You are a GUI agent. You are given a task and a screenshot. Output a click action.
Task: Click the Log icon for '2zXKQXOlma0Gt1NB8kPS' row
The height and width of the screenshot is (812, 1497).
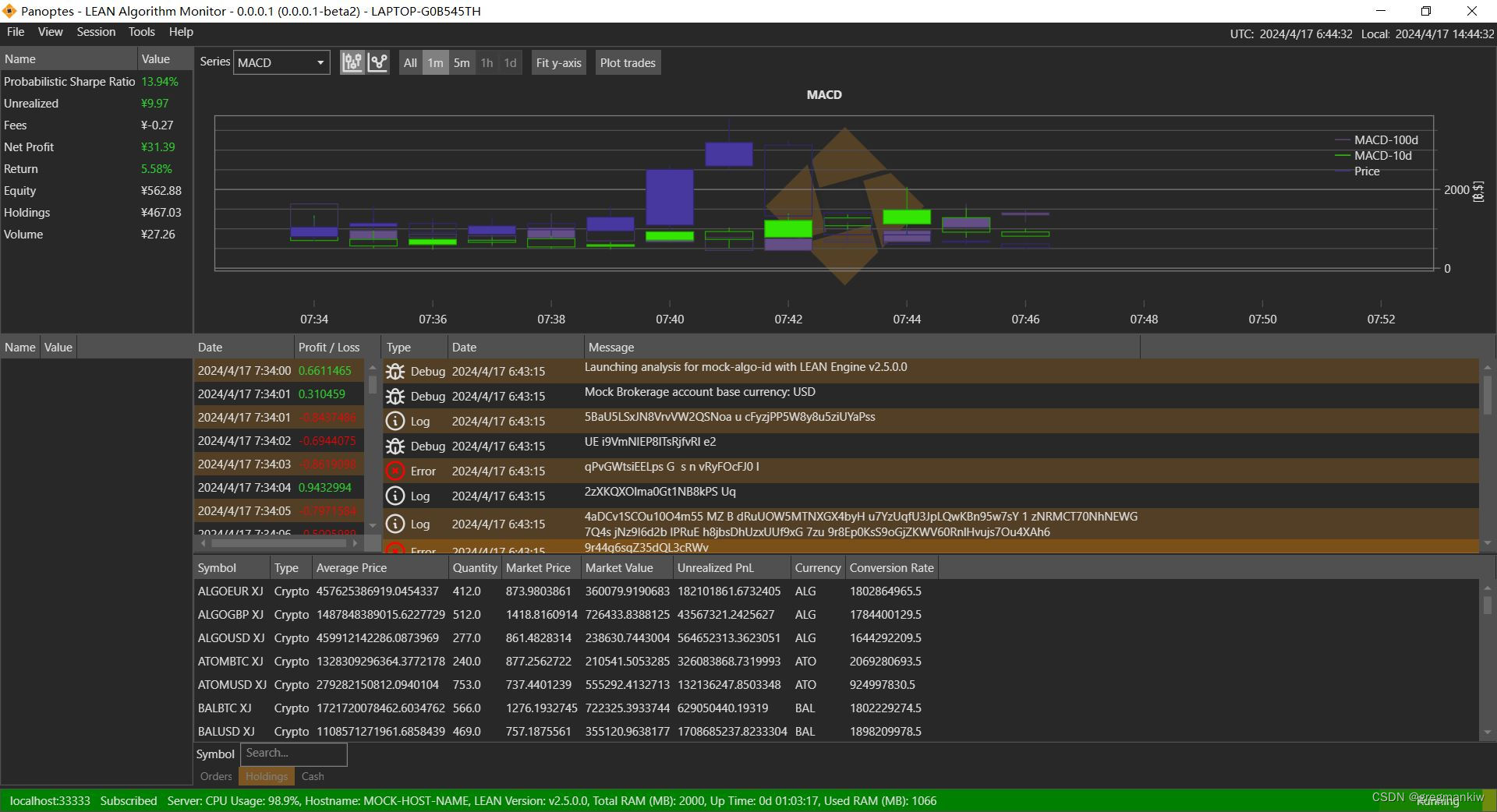pyautogui.click(x=395, y=496)
